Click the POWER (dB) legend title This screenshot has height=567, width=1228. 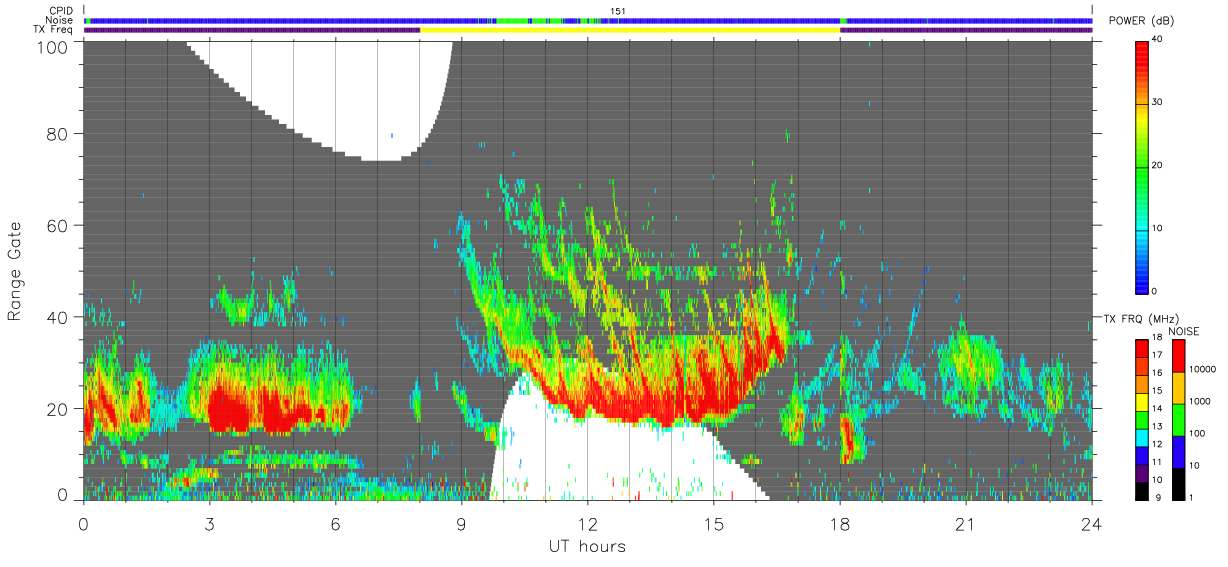point(1142,21)
